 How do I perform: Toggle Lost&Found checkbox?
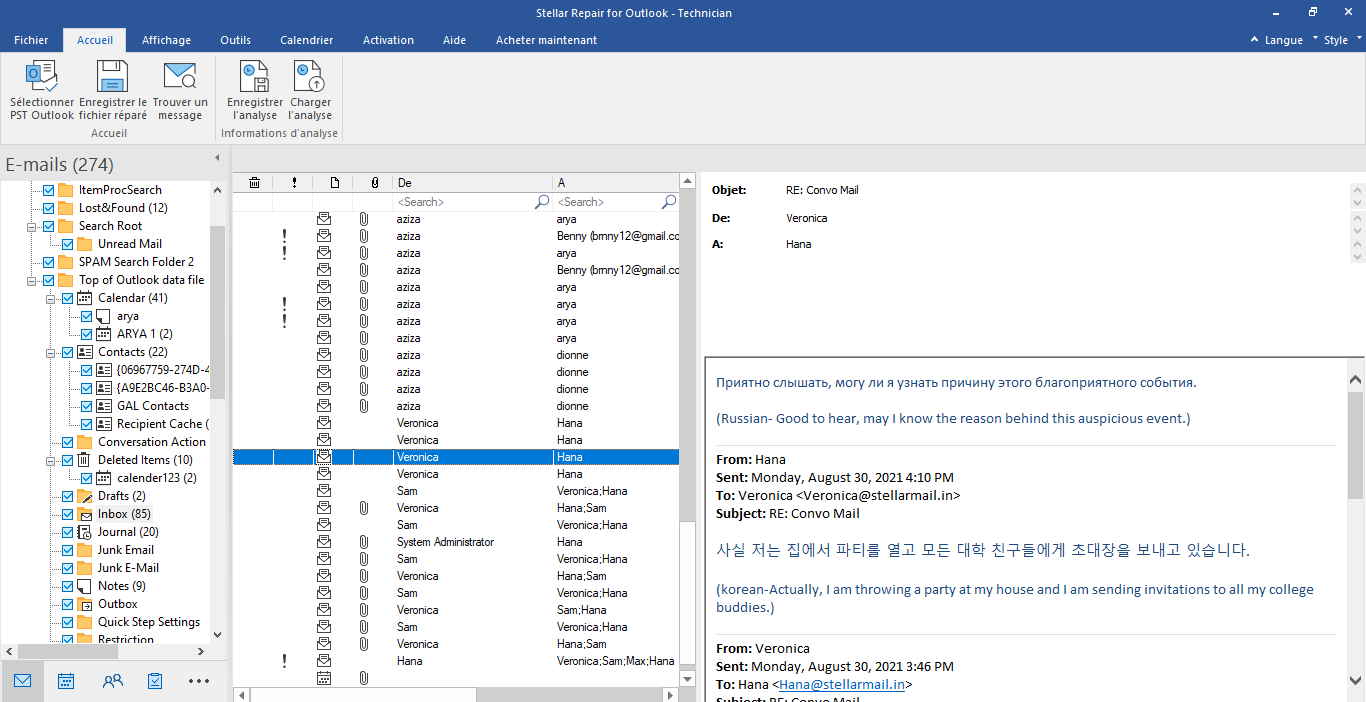coord(48,208)
